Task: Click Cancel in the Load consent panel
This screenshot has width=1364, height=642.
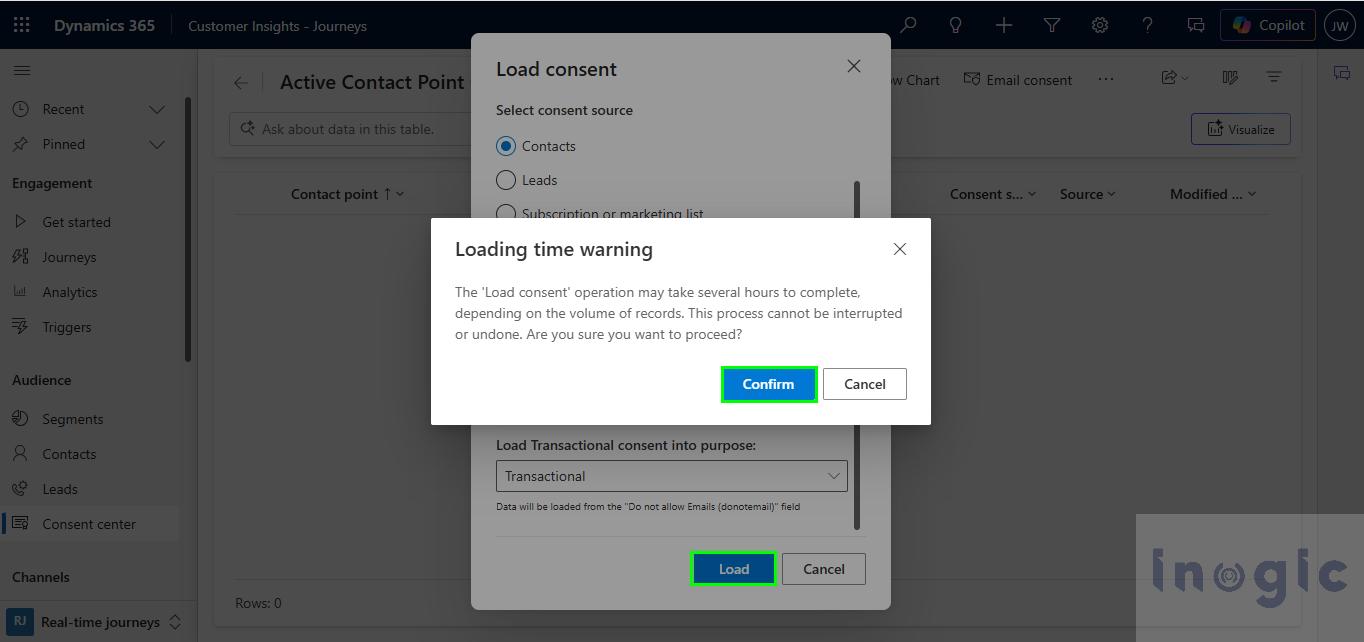Action: (824, 569)
